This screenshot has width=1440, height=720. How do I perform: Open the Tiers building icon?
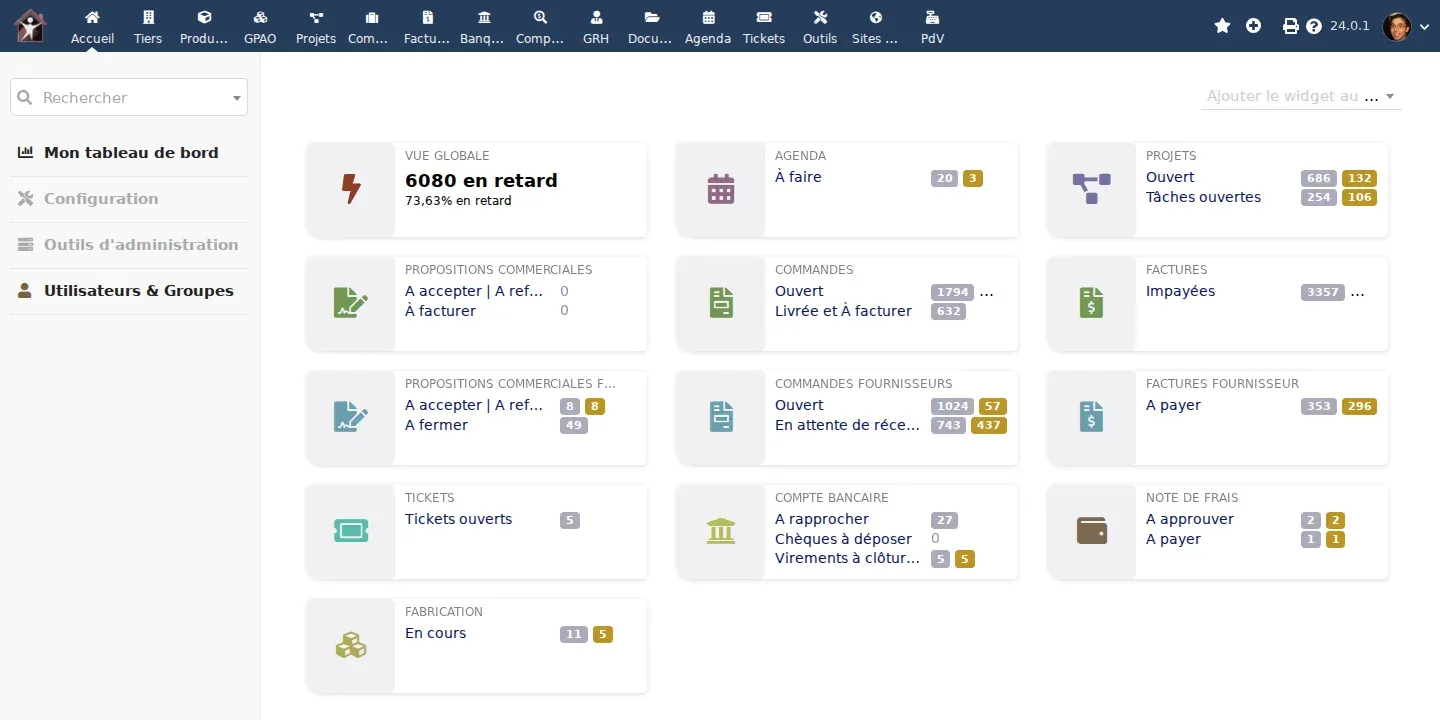pos(148,17)
